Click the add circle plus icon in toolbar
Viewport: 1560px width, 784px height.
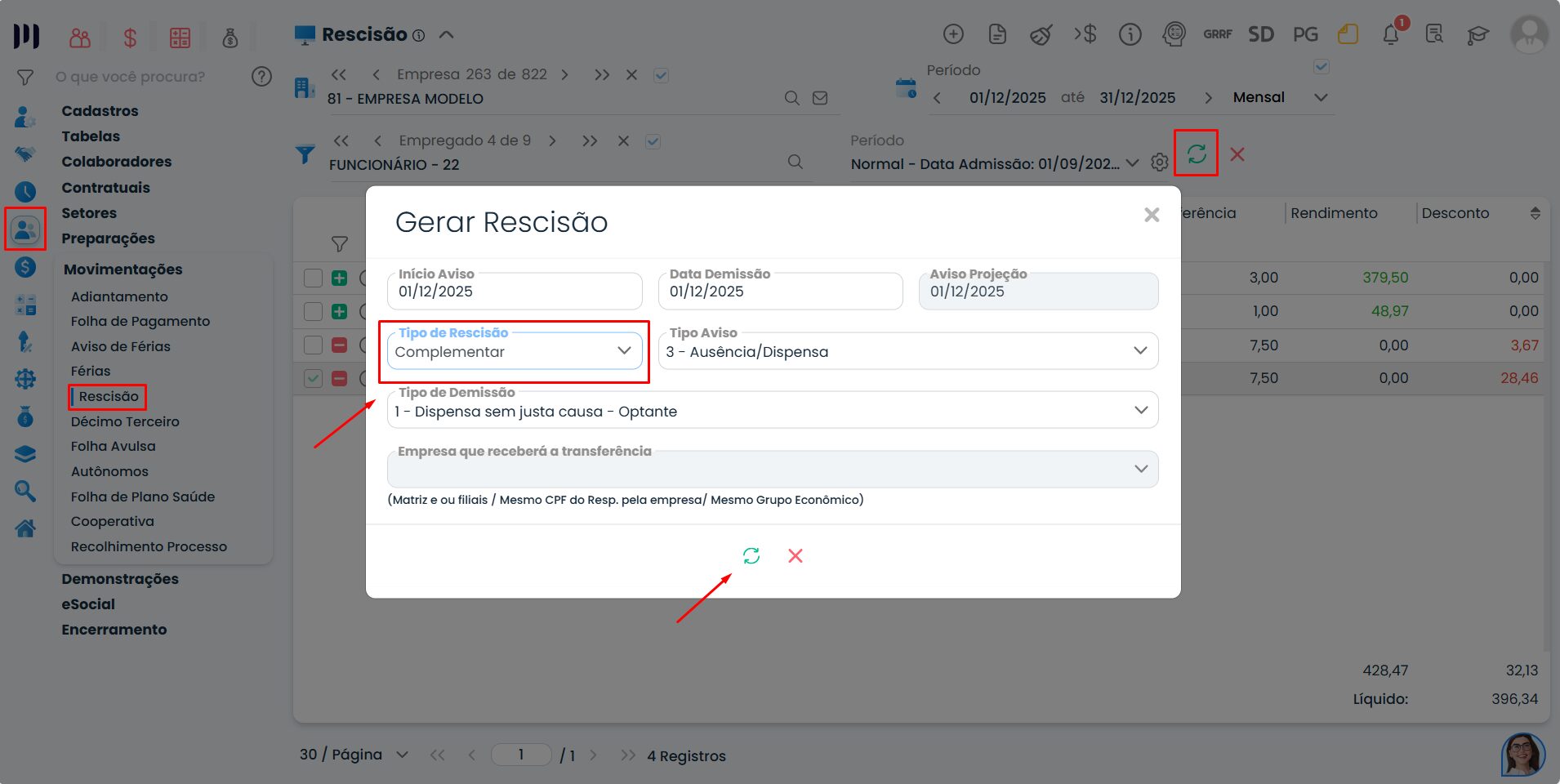(x=953, y=34)
